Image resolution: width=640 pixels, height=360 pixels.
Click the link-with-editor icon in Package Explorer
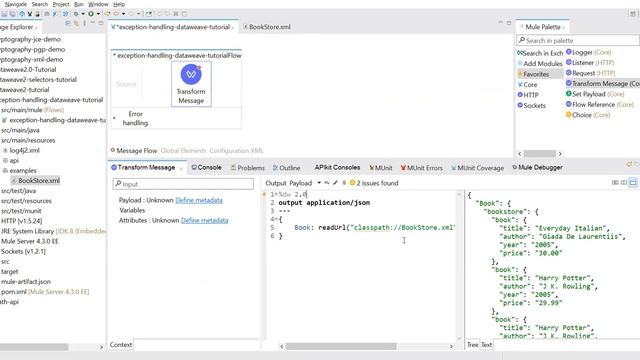pos(76,24)
